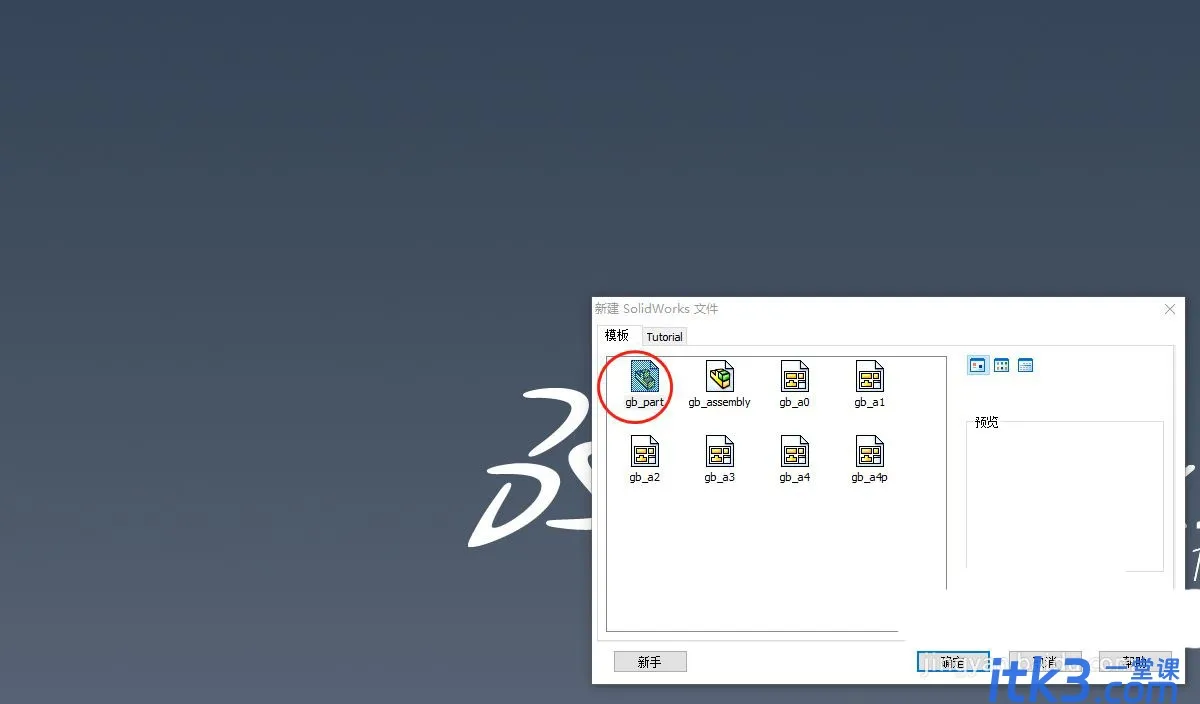1200x704 pixels.
Task: Confirm with the 确定 button
Action: tap(953, 662)
